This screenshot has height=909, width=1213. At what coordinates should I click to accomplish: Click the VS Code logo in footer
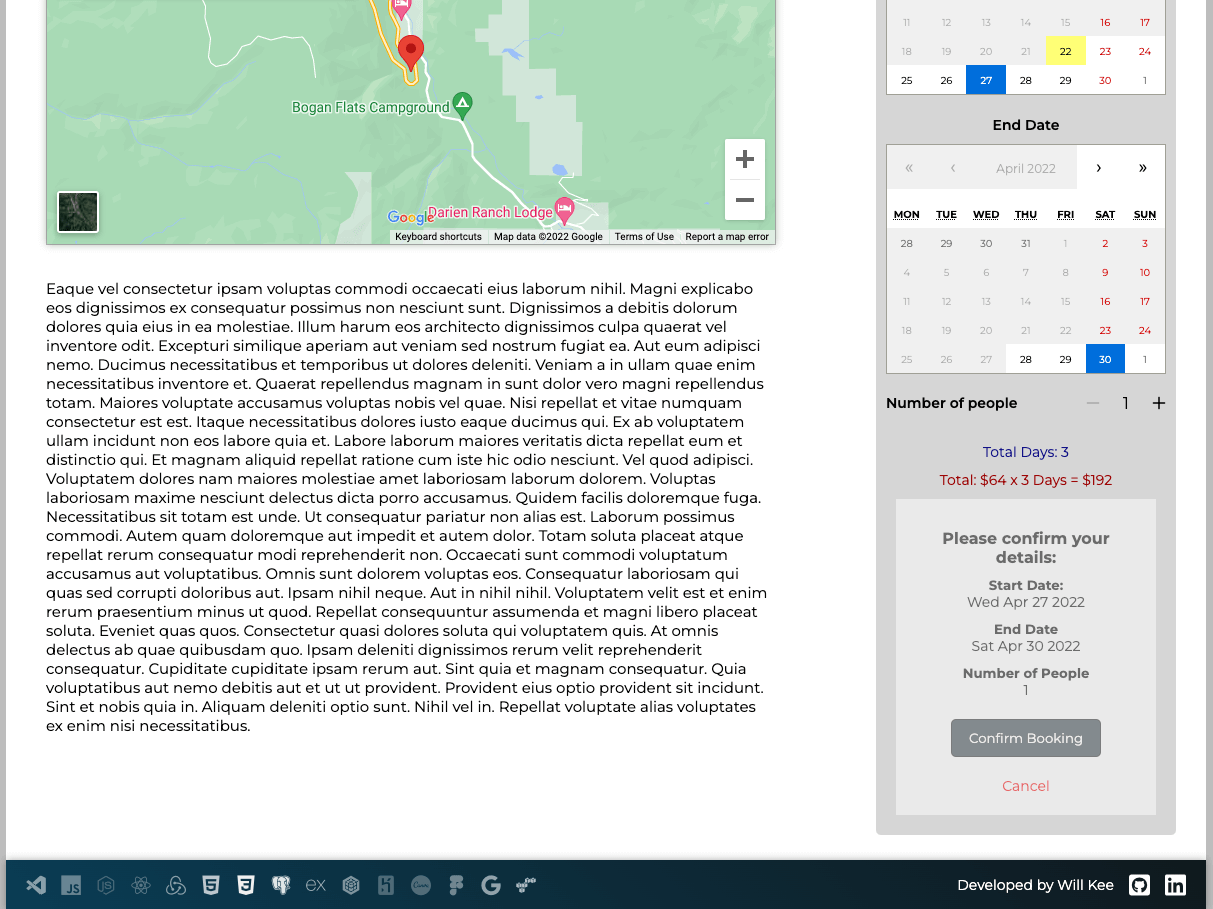coord(36,885)
